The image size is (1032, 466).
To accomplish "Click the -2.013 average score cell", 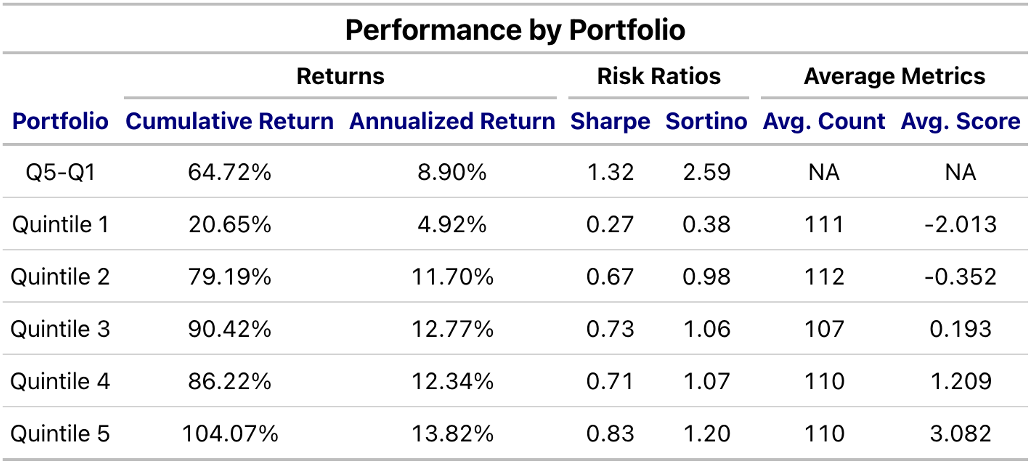I will 960,224.
